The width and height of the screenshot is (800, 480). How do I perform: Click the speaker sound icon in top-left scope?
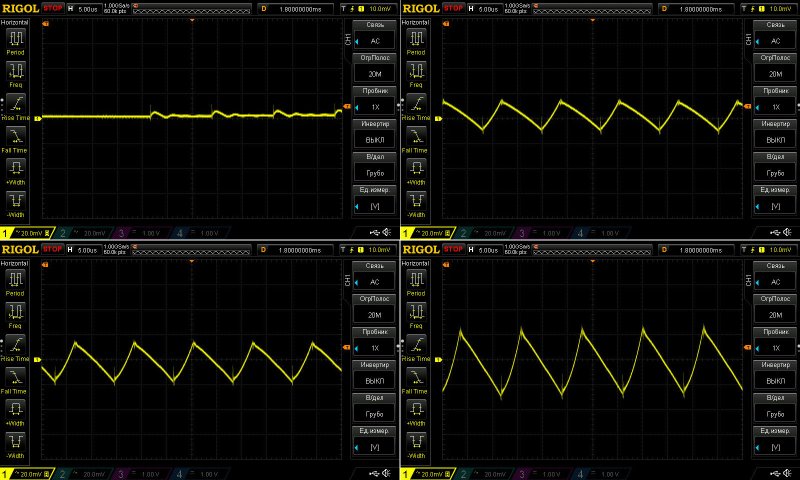pyautogui.click(x=386, y=233)
